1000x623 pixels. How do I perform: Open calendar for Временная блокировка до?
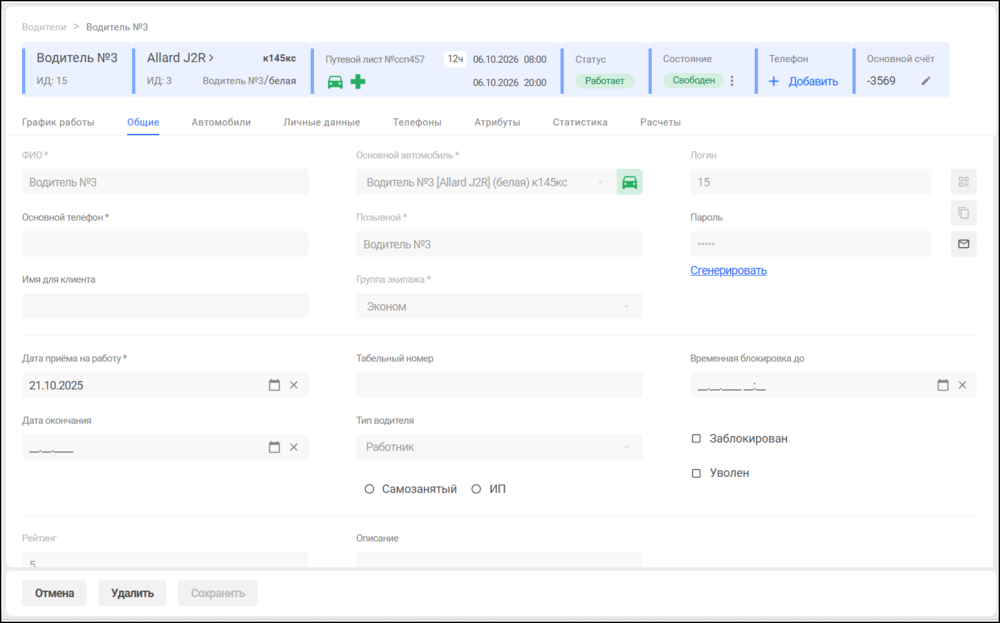(x=943, y=385)
